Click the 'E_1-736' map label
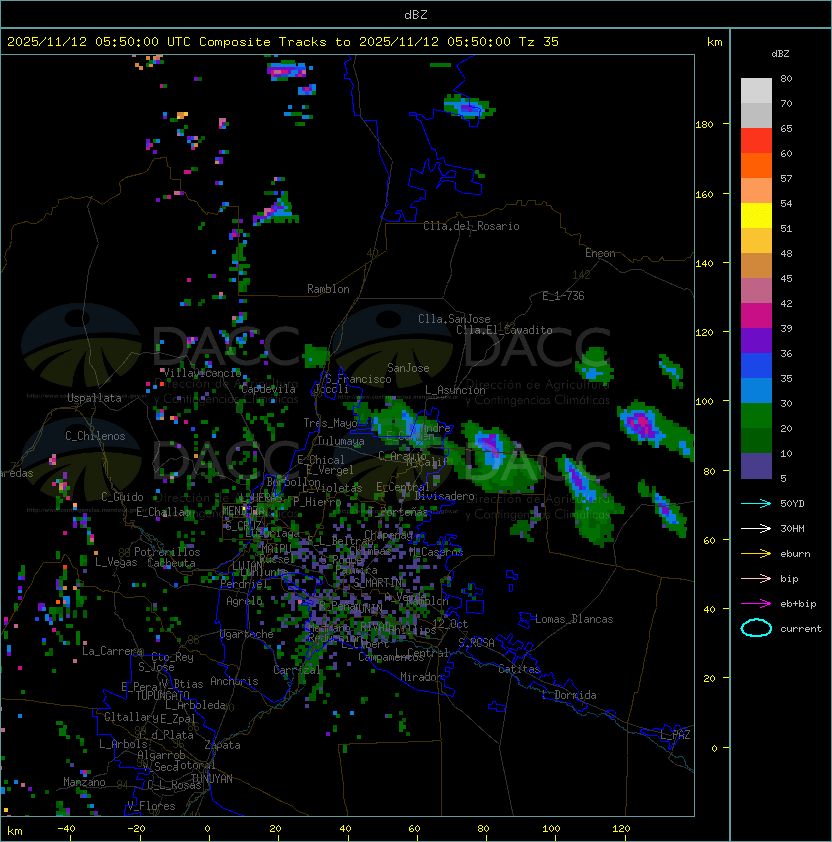This screenshot has height=842, width=832. point(563,296)
